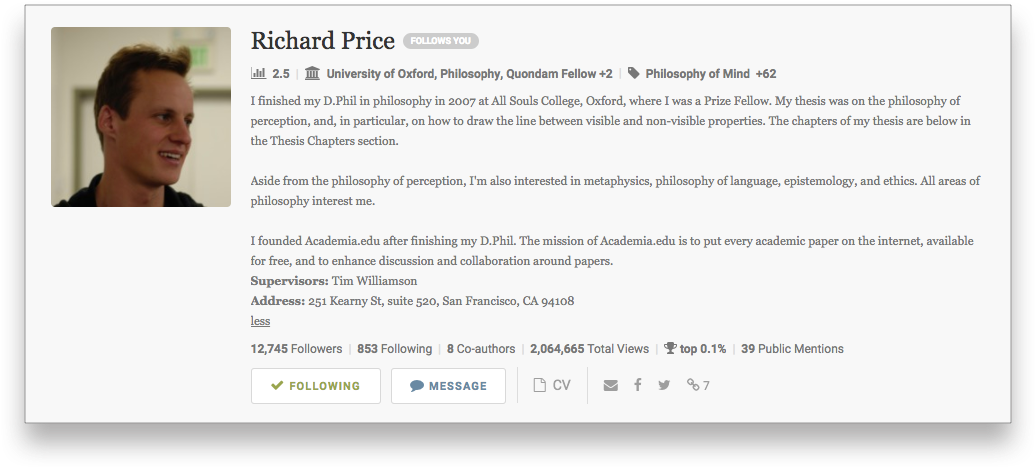1036x468 pixels.
Task: Open the Facebook profile icon
Action: click(638, 385)
